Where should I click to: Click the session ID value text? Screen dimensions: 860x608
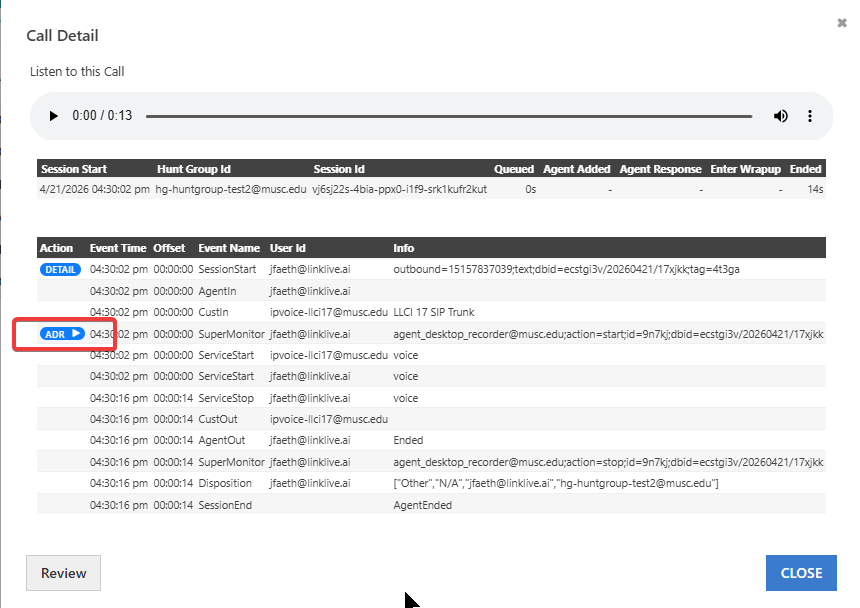pos(399,189)
